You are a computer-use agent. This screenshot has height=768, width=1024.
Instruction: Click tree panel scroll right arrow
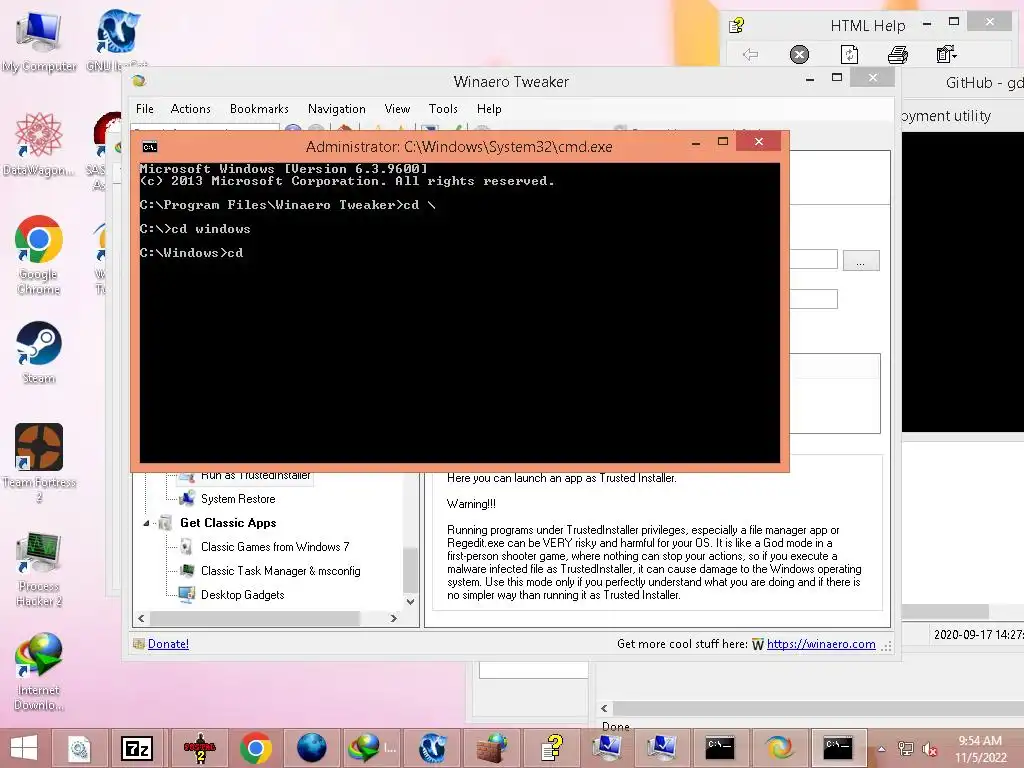coord(393,618)
